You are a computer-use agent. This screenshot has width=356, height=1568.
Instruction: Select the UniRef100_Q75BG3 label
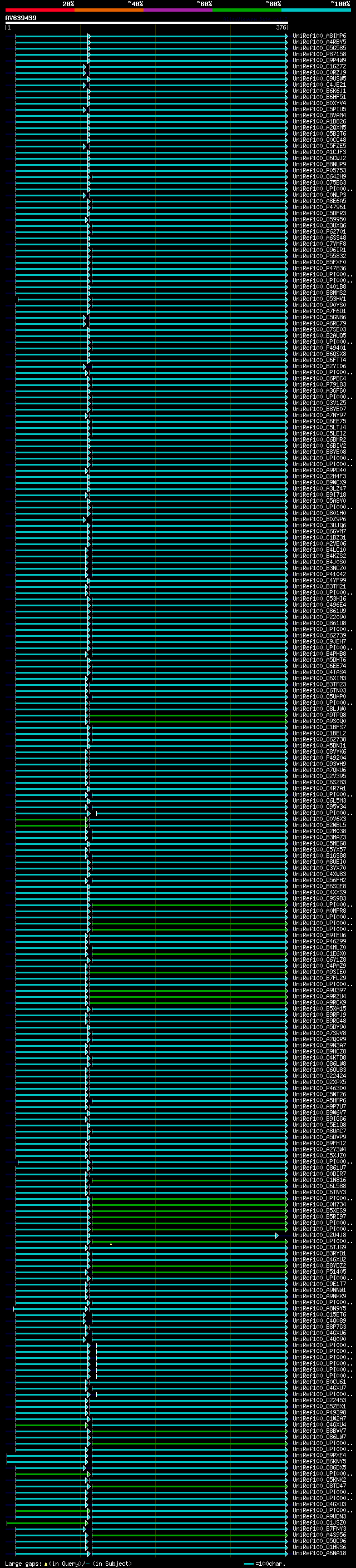(319, 182)
